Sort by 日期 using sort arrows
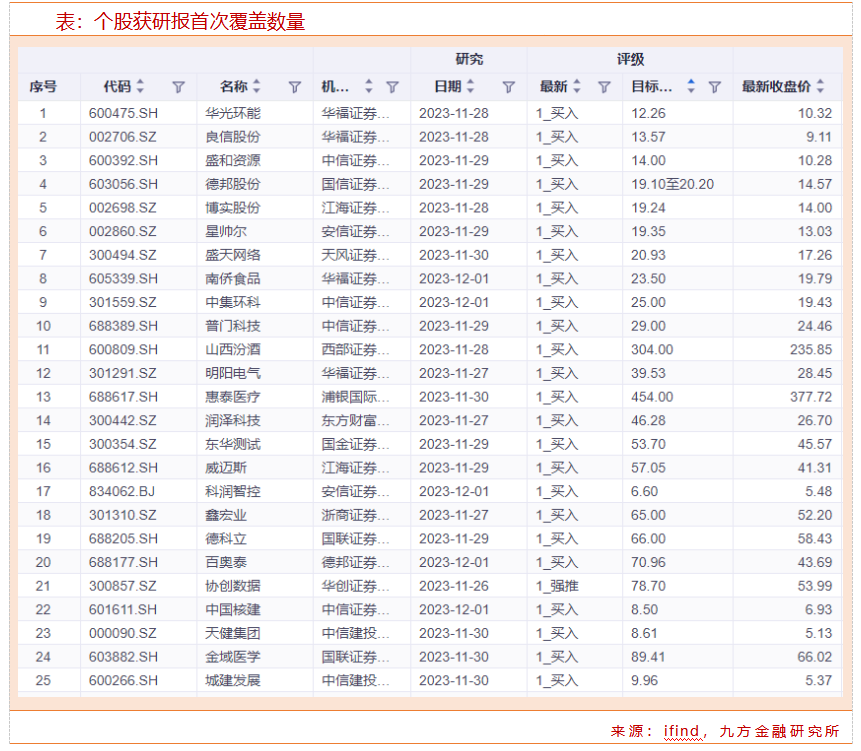This screenshot has width=861, height=751. pos(471,87)
